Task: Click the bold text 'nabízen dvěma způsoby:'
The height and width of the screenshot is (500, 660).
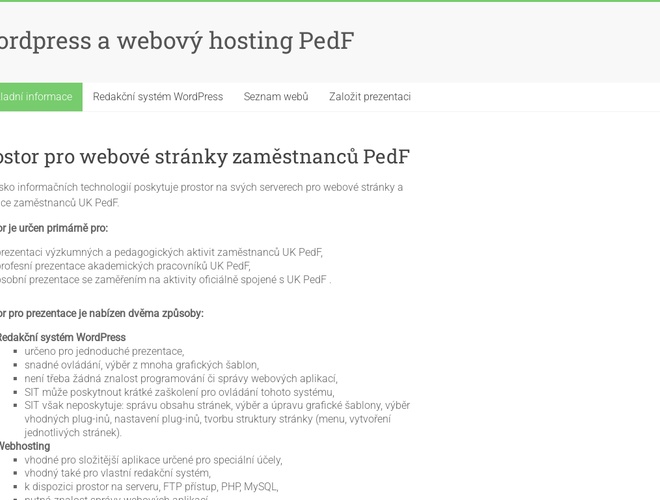Action: (102, 313)
